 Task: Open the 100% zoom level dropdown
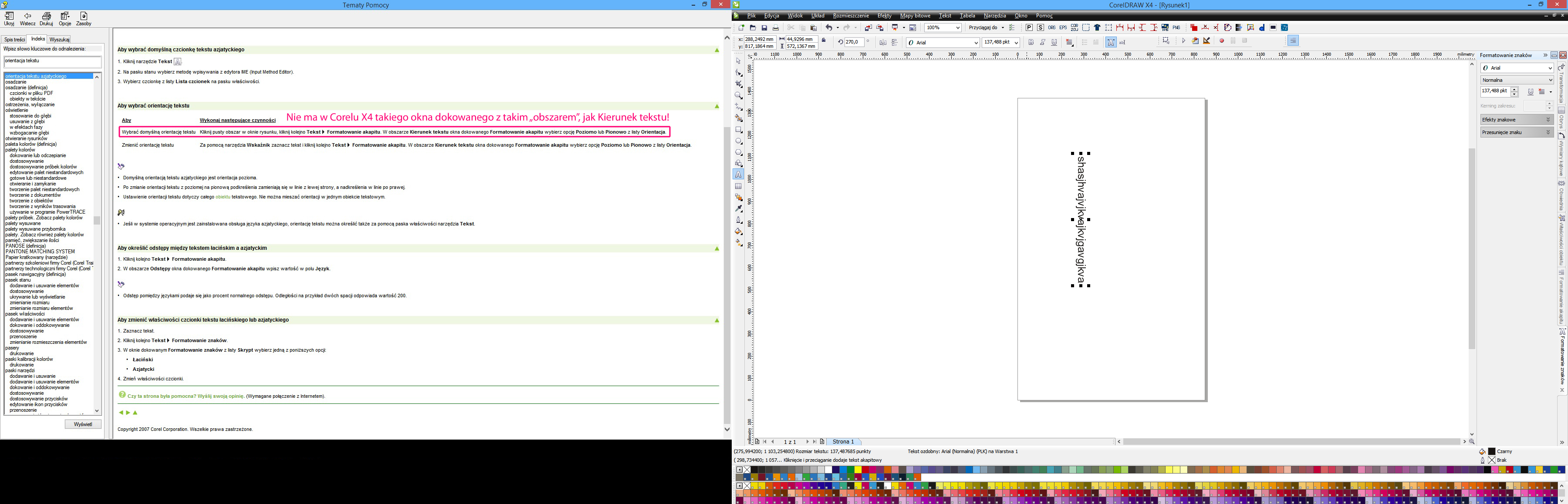(958, 28)
